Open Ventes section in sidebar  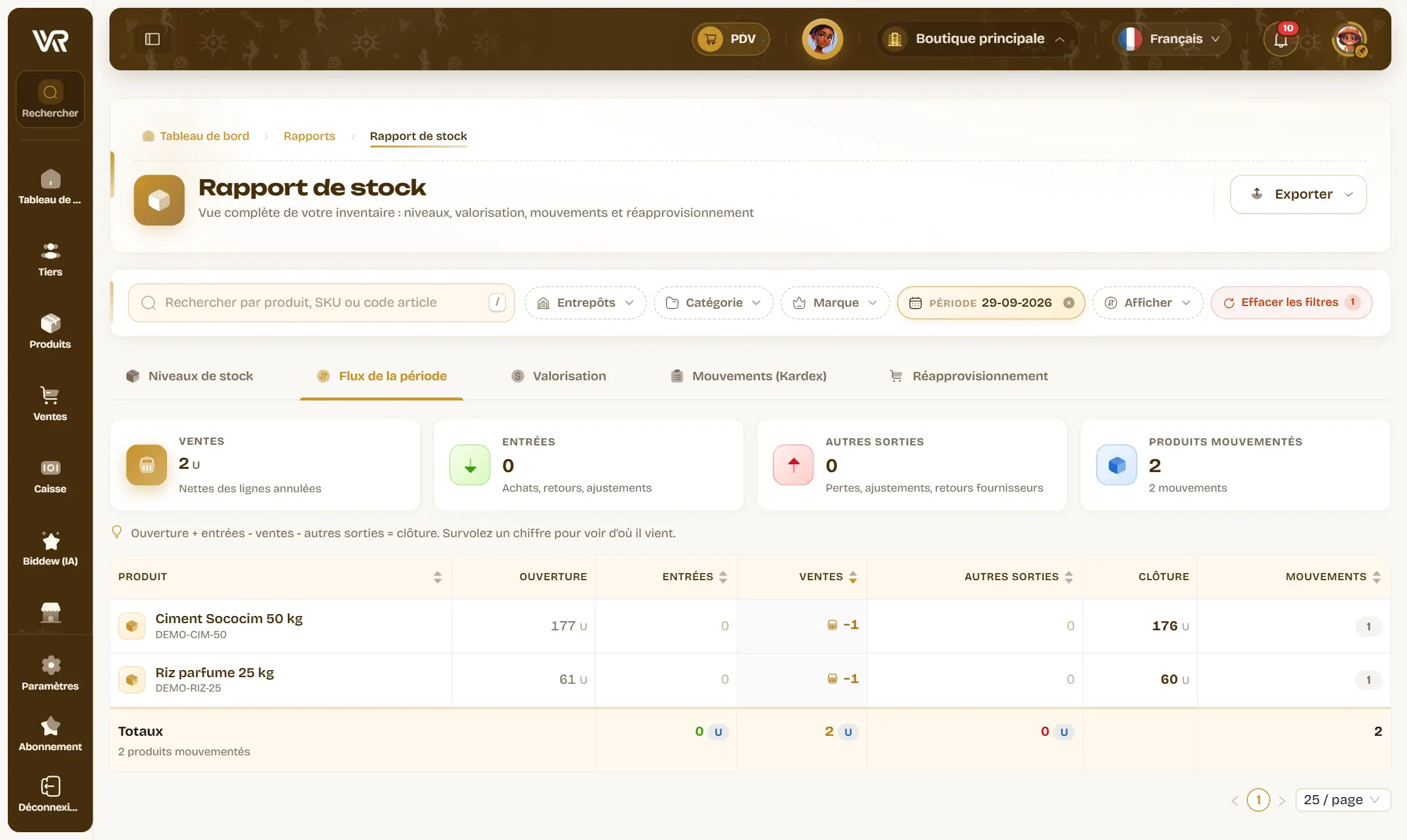[50, 404]
